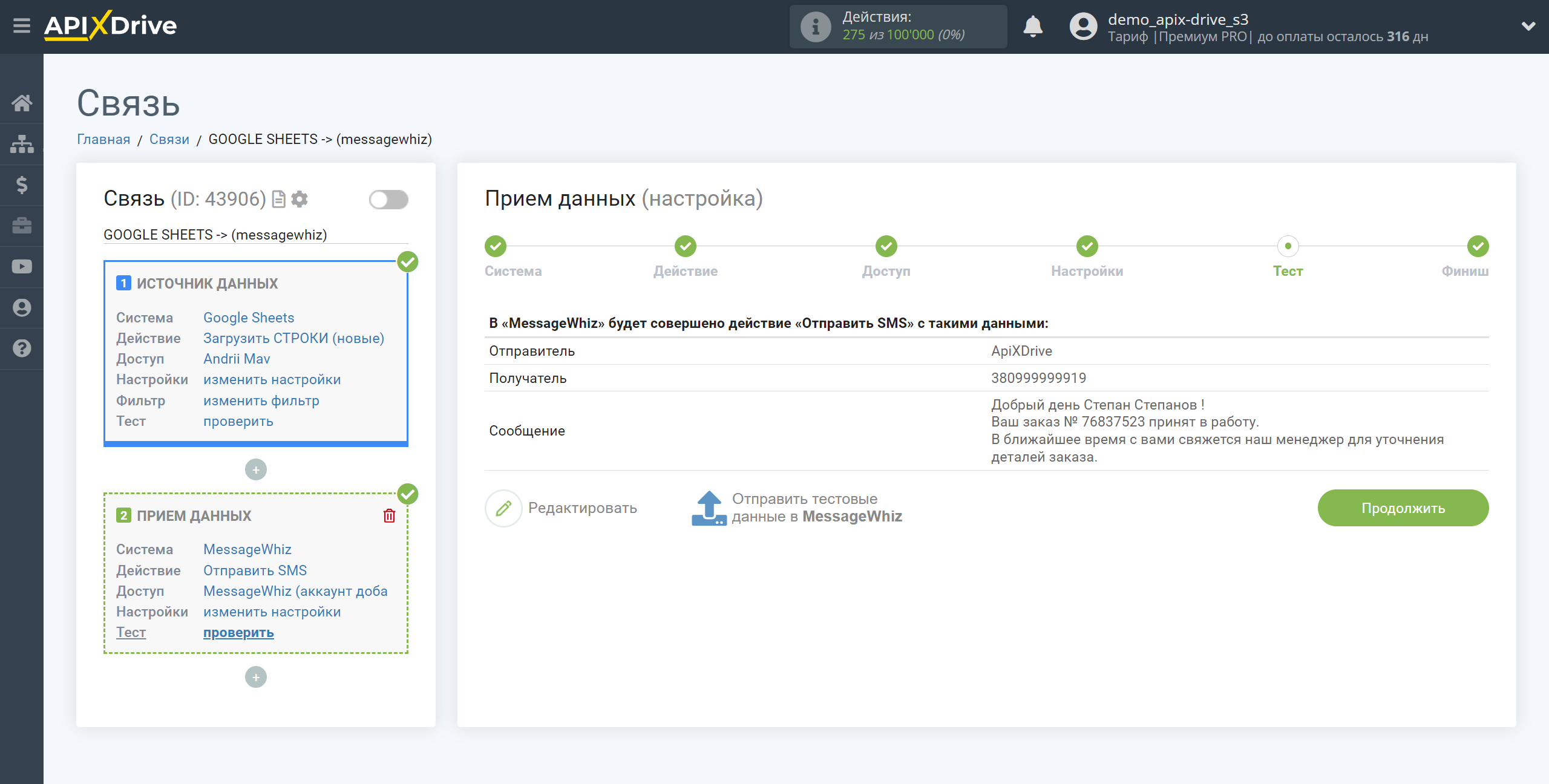
Task: Expand the account dropdown chevron
Action: 1528,26
